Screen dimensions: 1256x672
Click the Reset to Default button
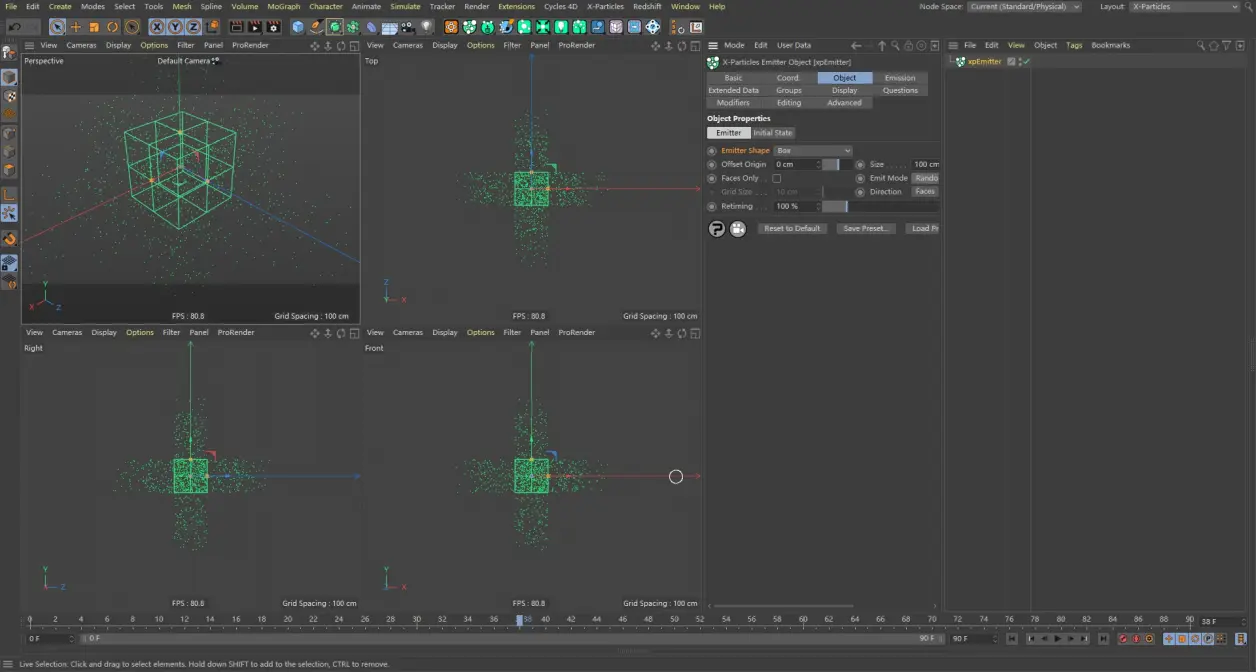[792, 228]
